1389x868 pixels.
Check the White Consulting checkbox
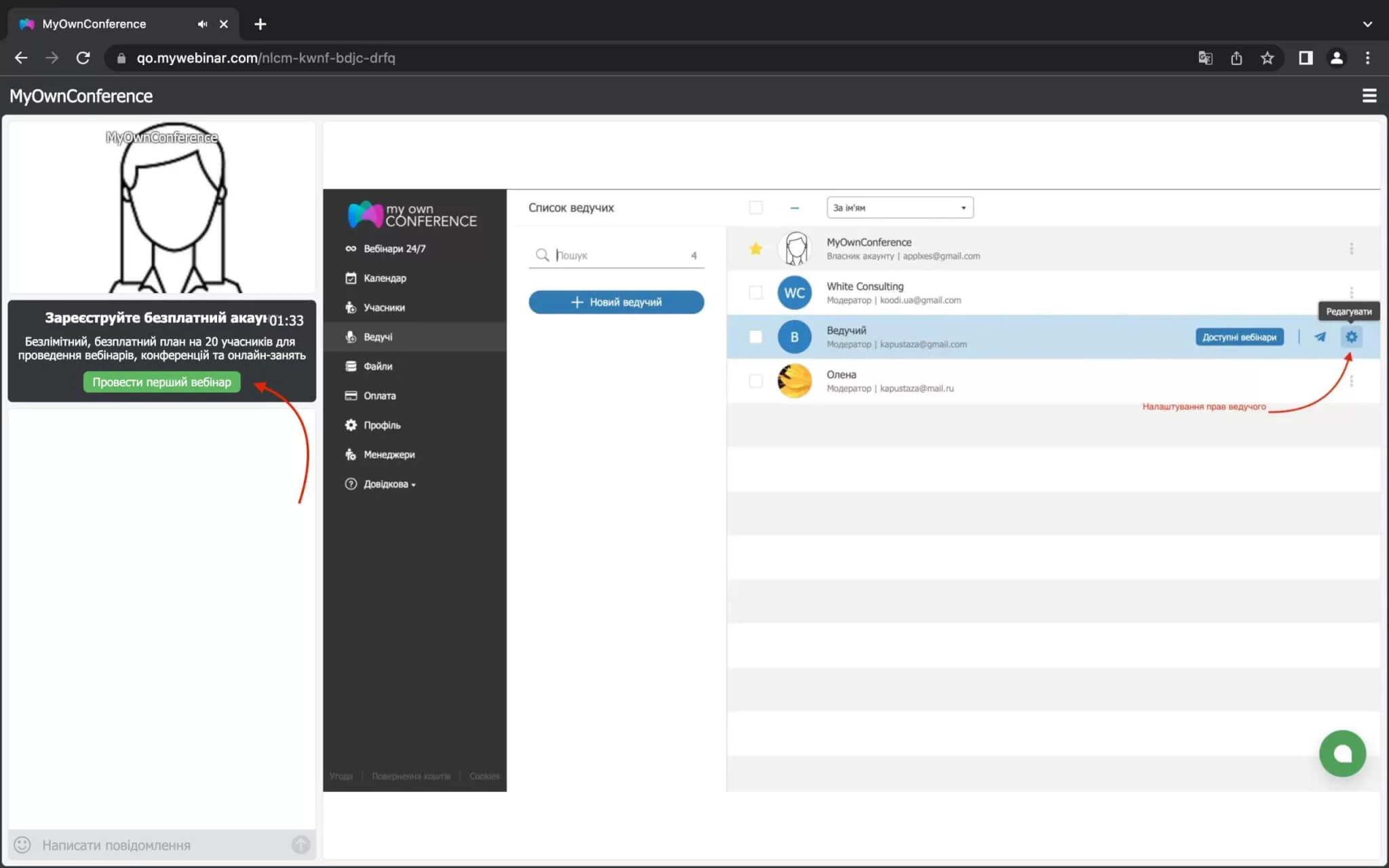pyautogui.click(x=756, y=293)
